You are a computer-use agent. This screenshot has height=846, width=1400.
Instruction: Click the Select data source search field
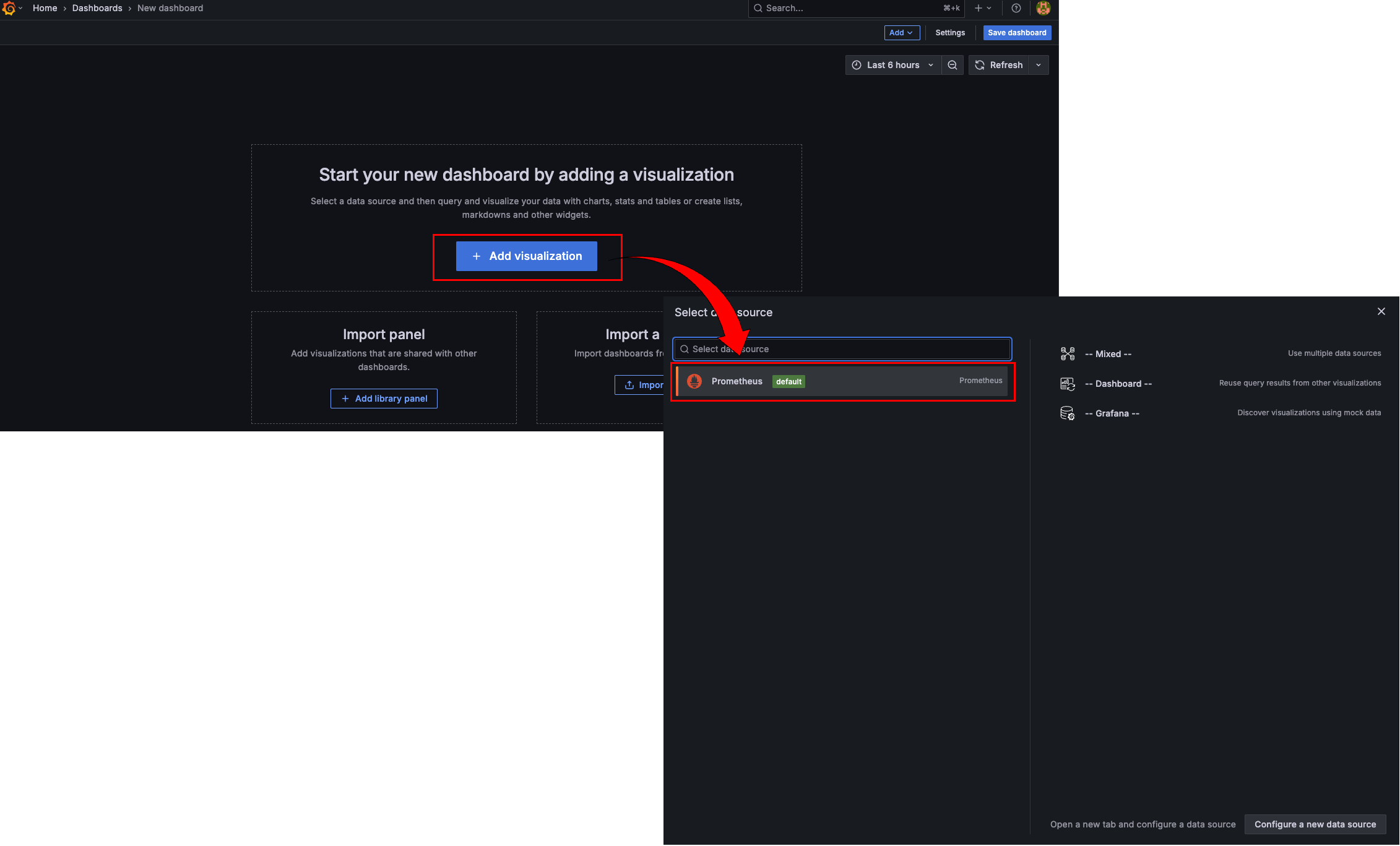842,349
